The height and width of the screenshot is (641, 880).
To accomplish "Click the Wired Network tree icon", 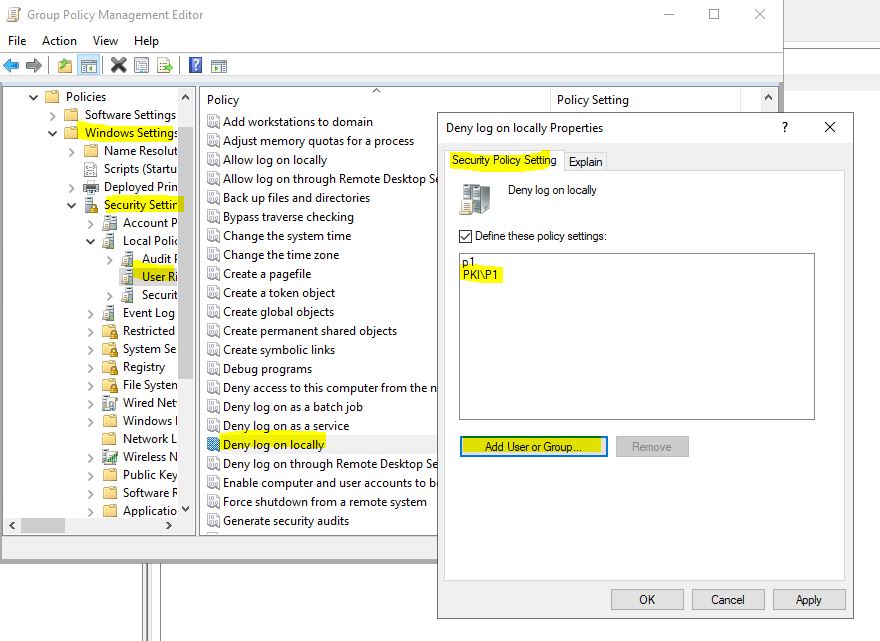I will (109, 403).
